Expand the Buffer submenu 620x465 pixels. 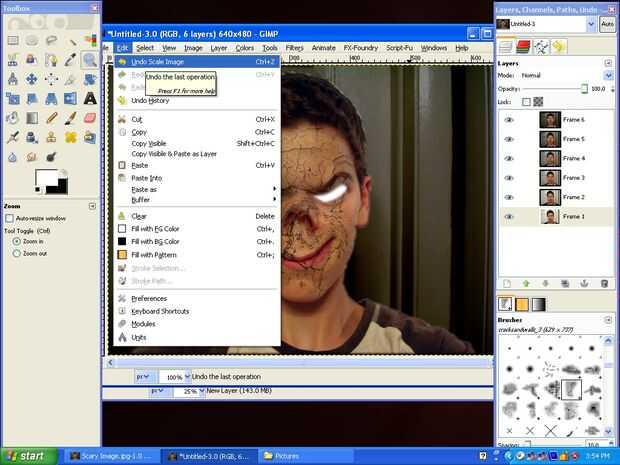196,200
